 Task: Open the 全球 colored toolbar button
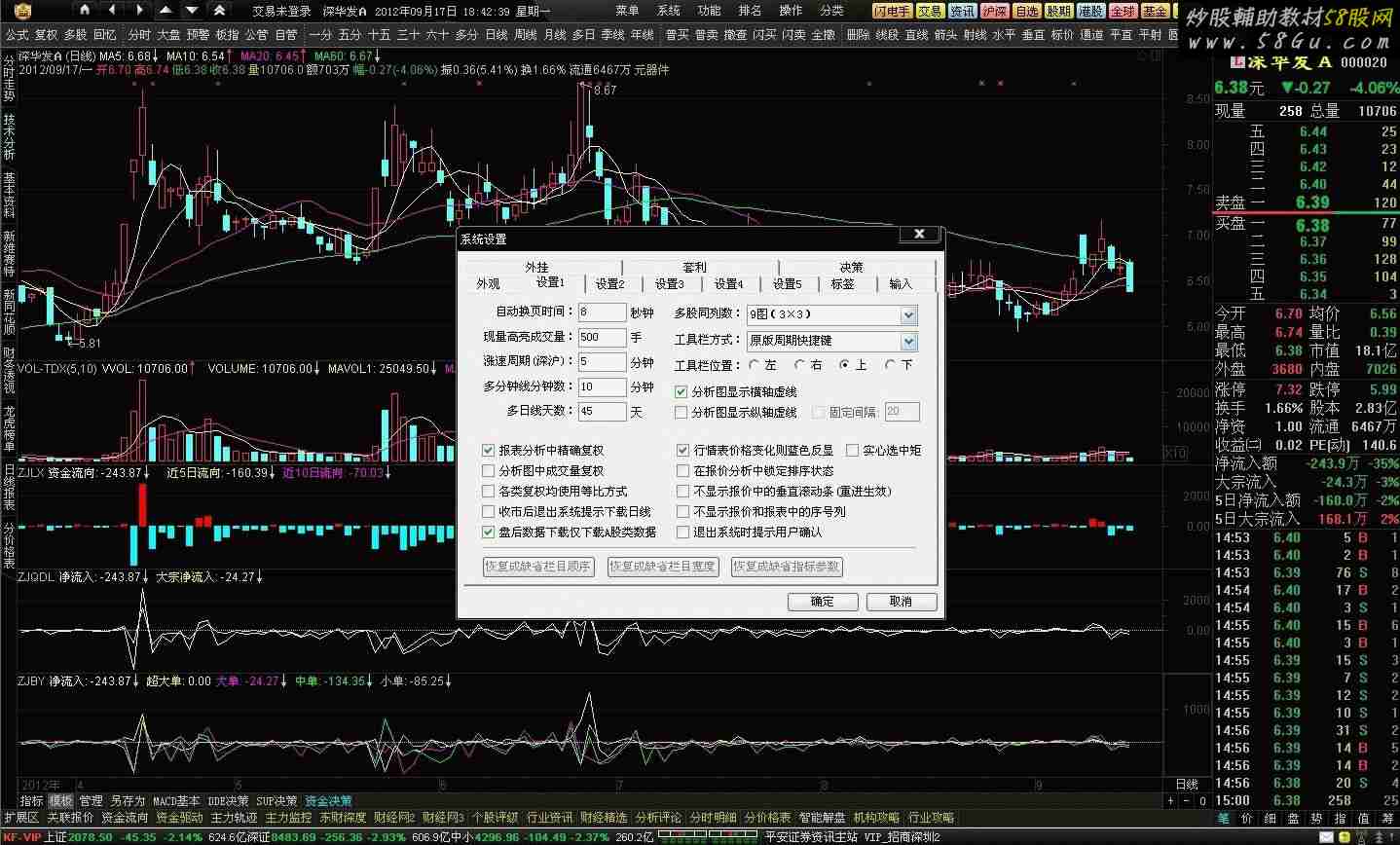click(1123, 11)
